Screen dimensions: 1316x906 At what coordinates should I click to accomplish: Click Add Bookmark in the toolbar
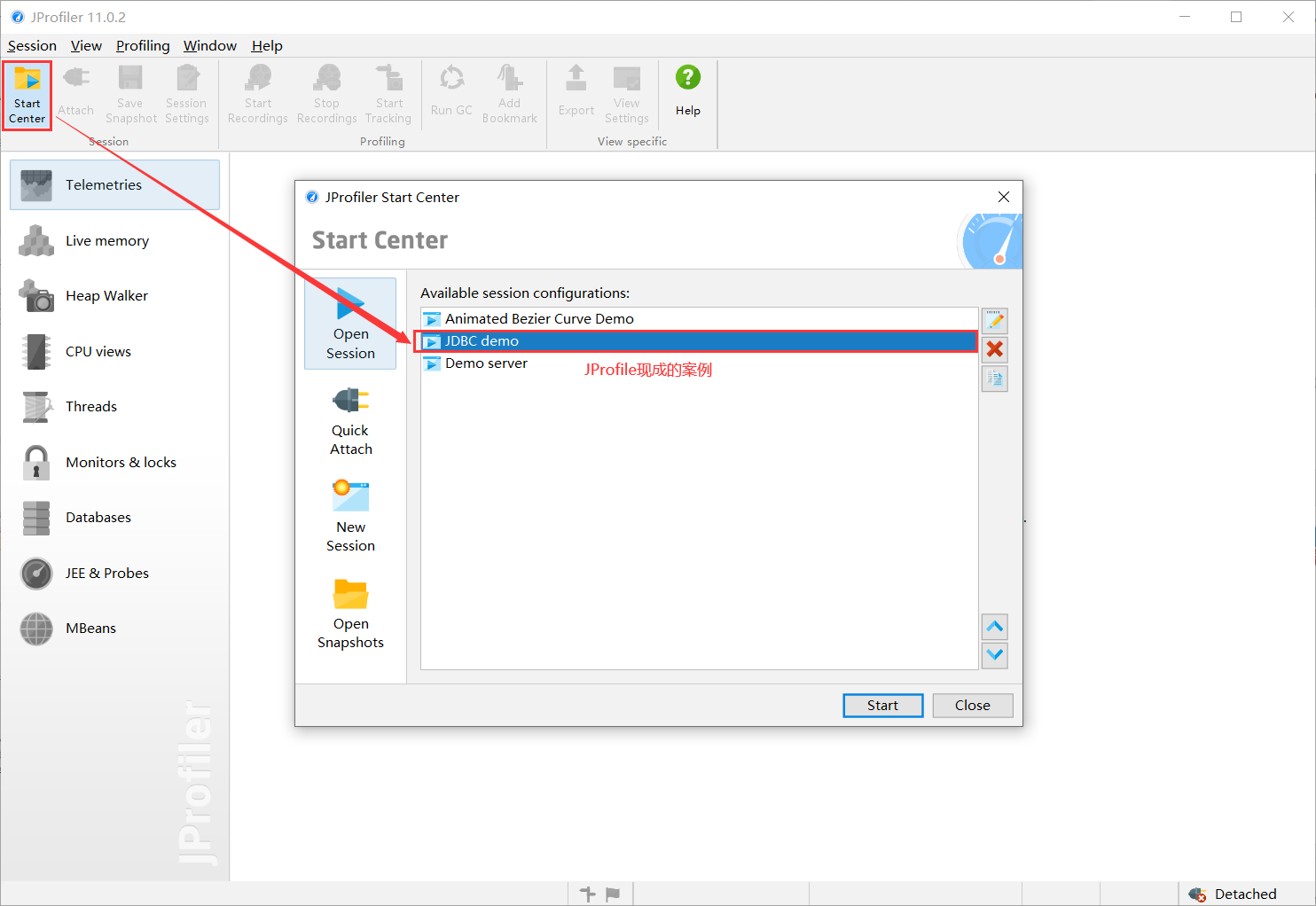[510, 95]
